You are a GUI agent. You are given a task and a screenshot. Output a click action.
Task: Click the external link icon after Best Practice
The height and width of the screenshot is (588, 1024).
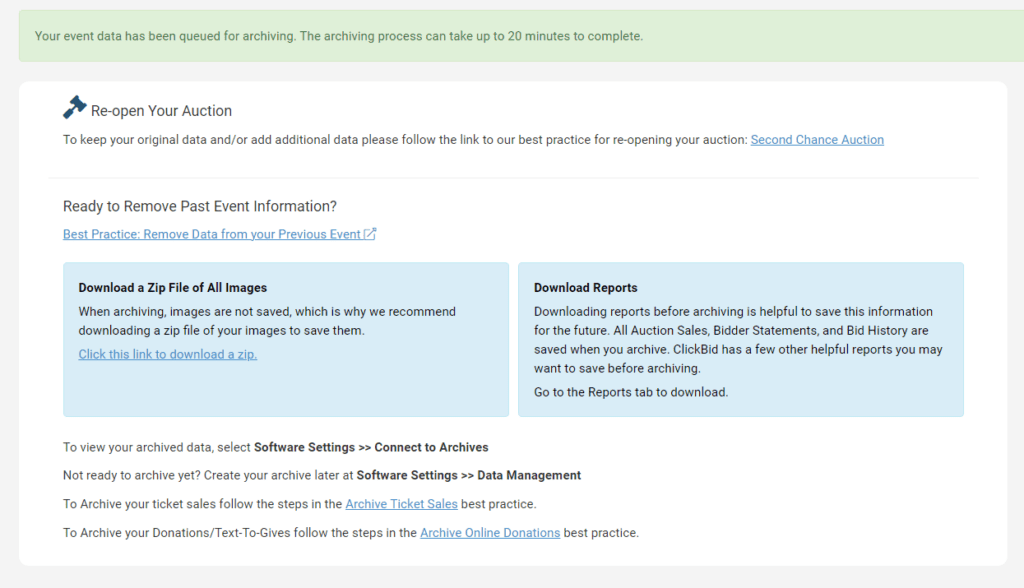tap(370, 234)
